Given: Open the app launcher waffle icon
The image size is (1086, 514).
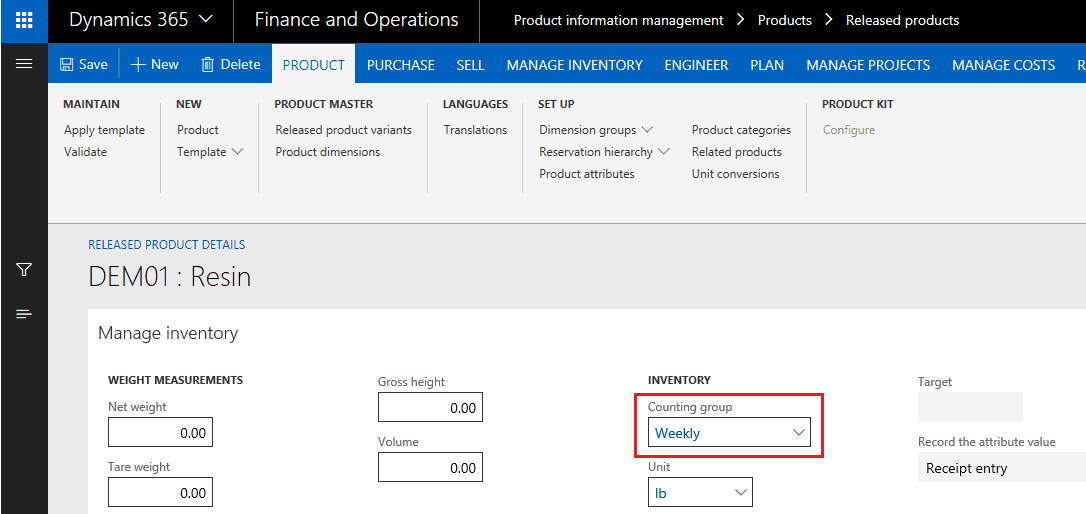Looking at the screenshot, I should click(24, 20).
